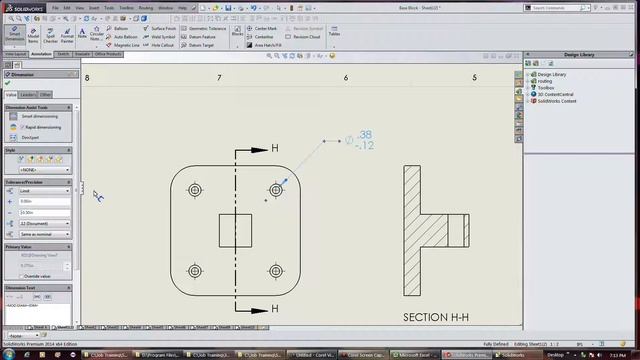
Task: Switch to the Evaluate tab
Action: (82, 54)
